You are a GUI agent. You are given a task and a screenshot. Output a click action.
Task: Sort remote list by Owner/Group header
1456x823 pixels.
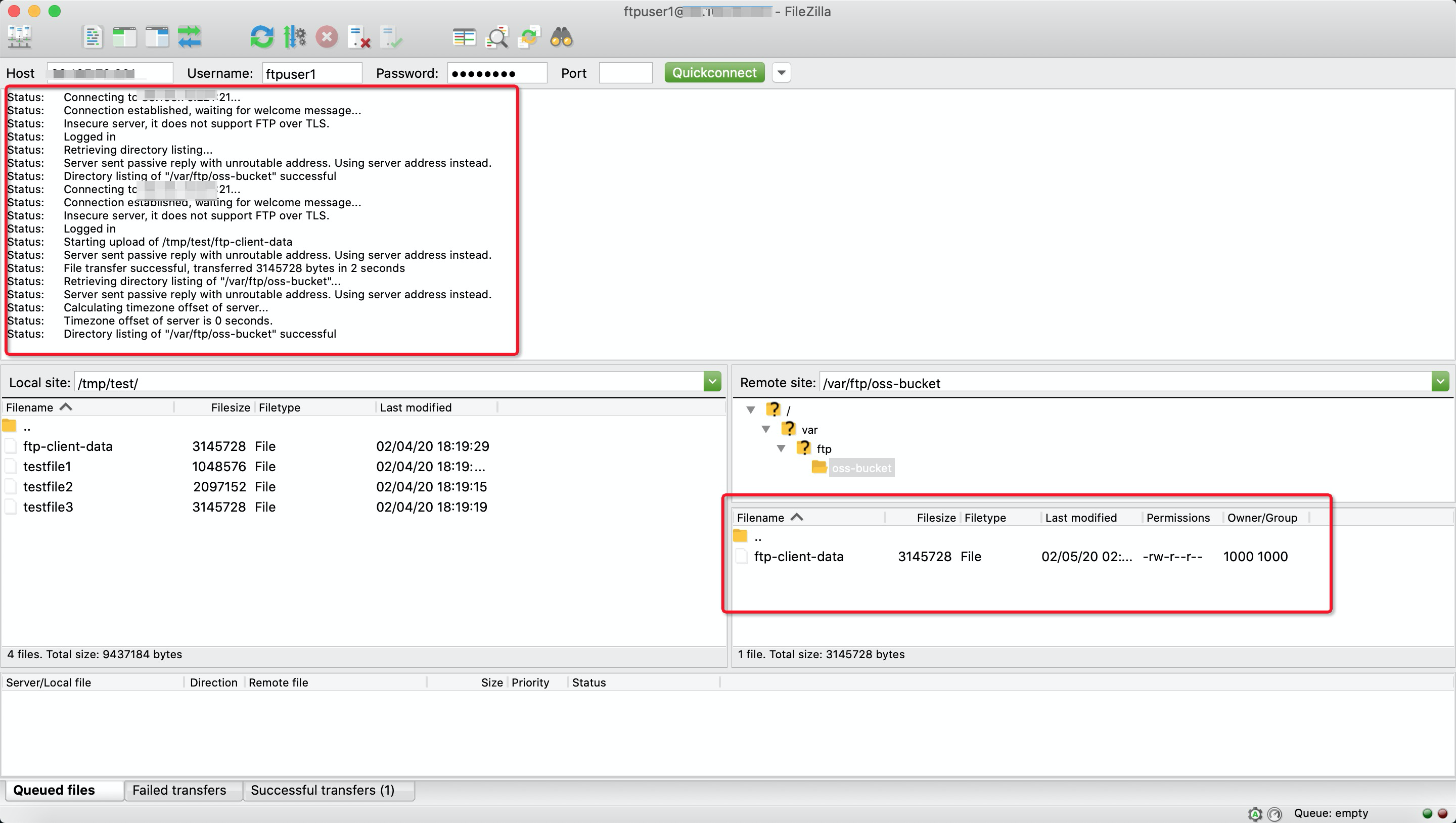click(1266, 518)
